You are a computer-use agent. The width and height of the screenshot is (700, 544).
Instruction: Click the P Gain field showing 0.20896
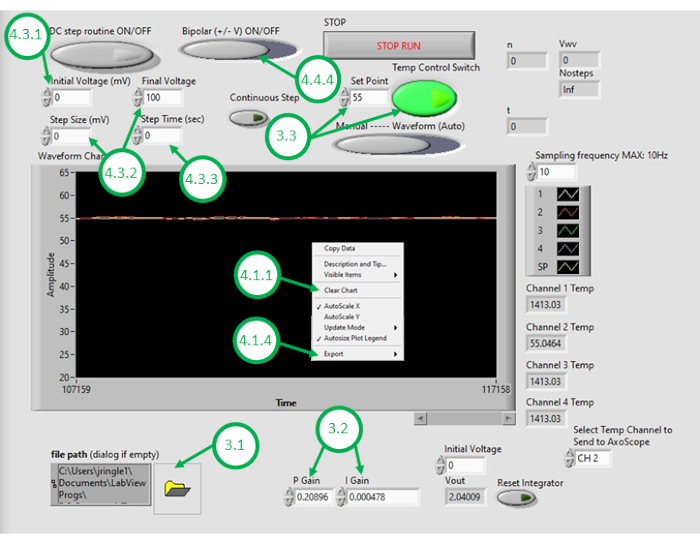coord(314,497)
